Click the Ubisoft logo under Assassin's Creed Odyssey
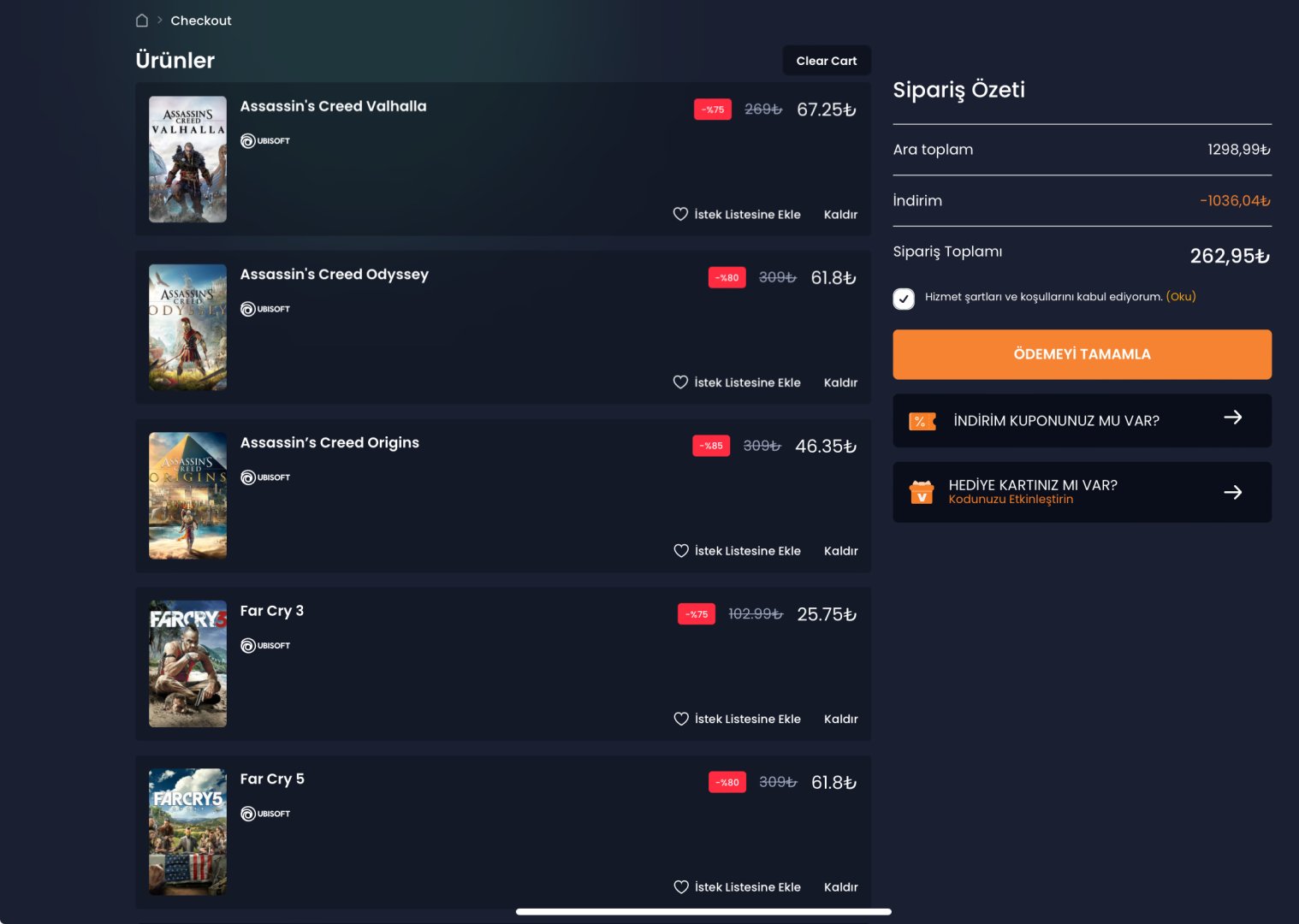 coord(265,309)
